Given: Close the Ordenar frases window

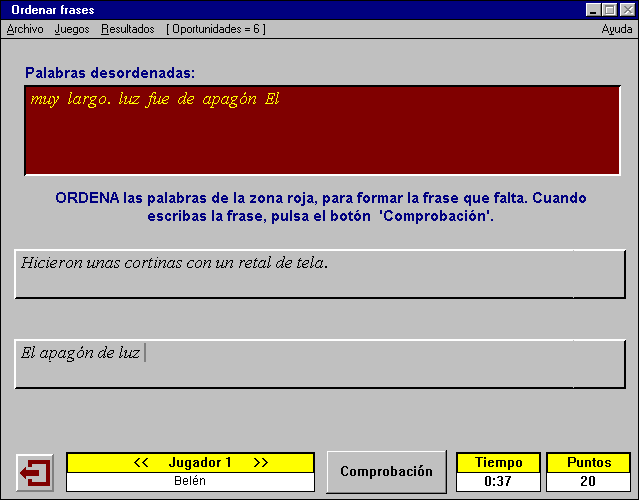Looking at the screenshot, I should point(626,9).
